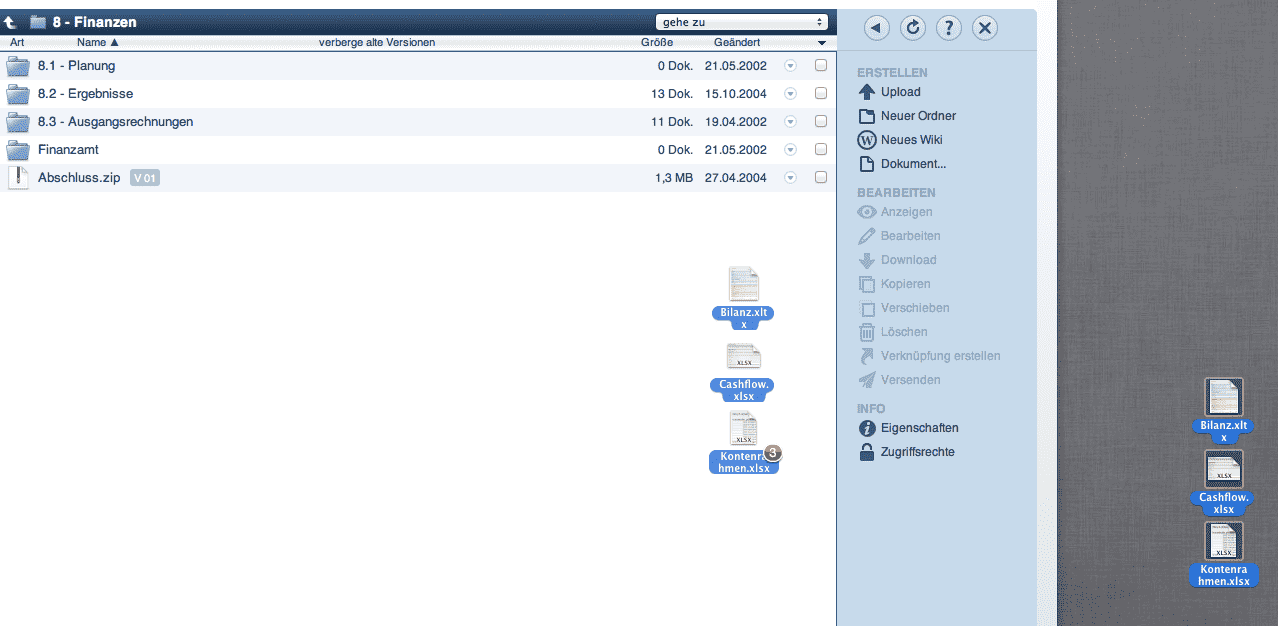Open Eigenschaften info icon
Viewport: 1278px width, 626px height.
867,428
